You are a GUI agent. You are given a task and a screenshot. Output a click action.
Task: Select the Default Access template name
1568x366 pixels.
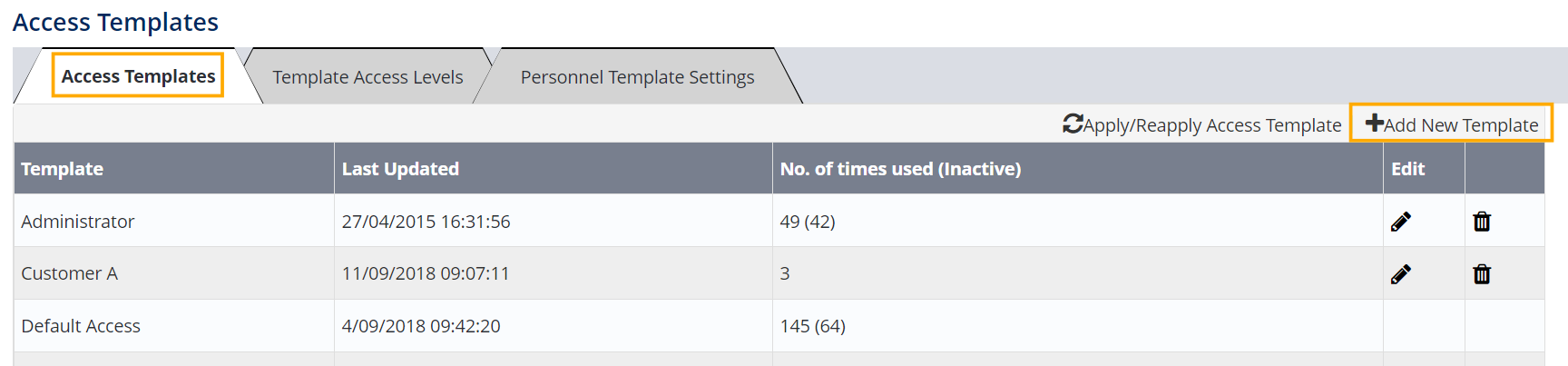[x=81, y=326]
